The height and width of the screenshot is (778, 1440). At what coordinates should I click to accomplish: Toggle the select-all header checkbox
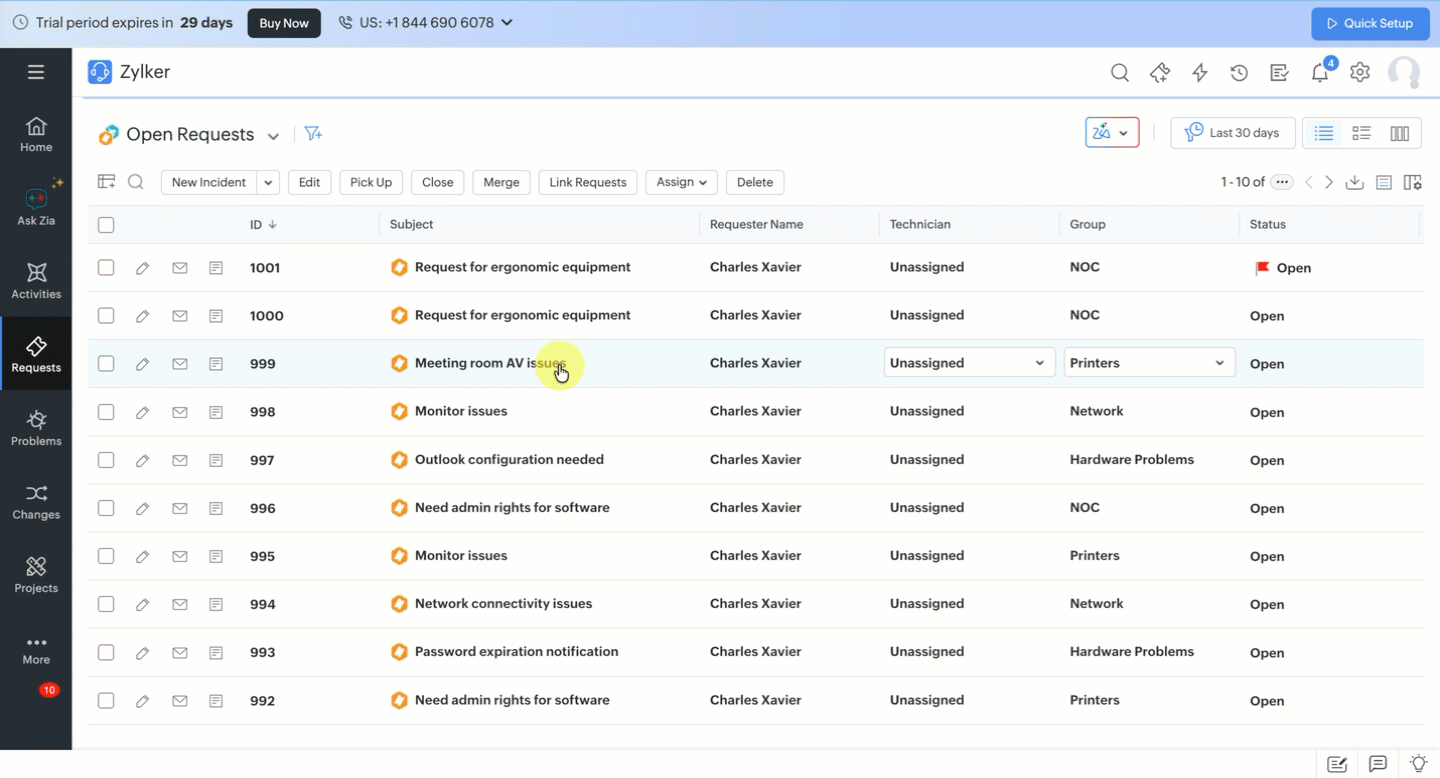[x=106, y=225]
